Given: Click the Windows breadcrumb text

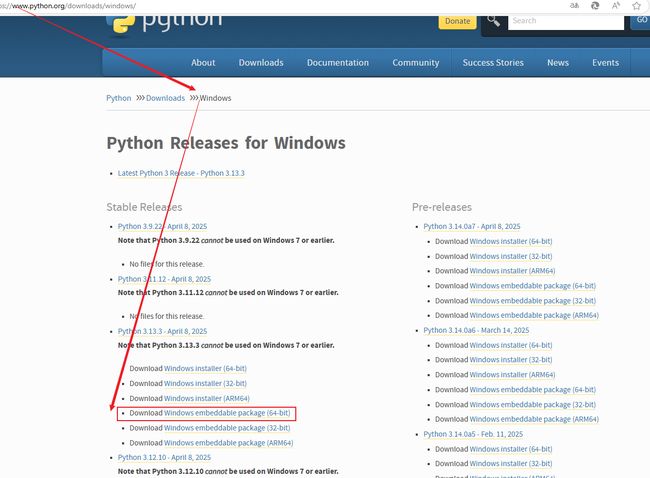Looking at the screenshot, I should (216, 98).
